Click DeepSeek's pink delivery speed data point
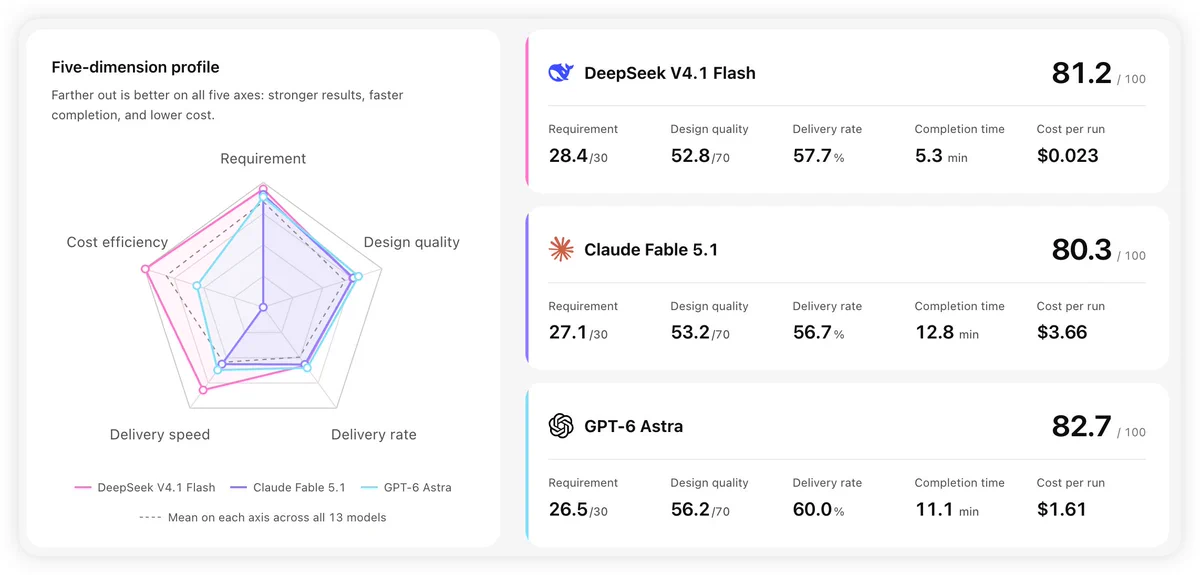Image resolution: width=1200 pixels, height=575 pixels. [x=203, y=390]
